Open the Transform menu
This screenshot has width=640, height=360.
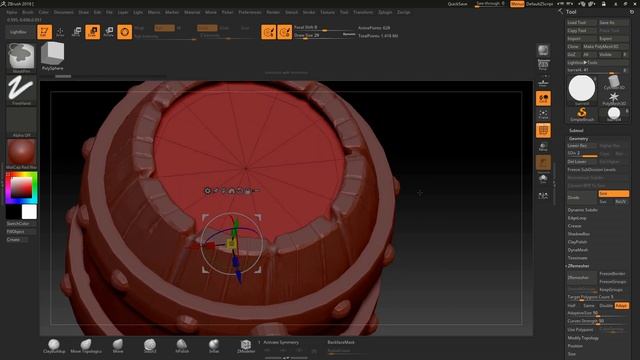(363, 12)
